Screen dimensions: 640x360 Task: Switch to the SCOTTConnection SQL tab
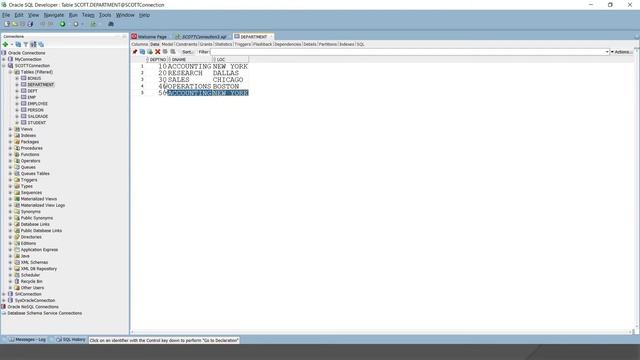tap(201, 37)
